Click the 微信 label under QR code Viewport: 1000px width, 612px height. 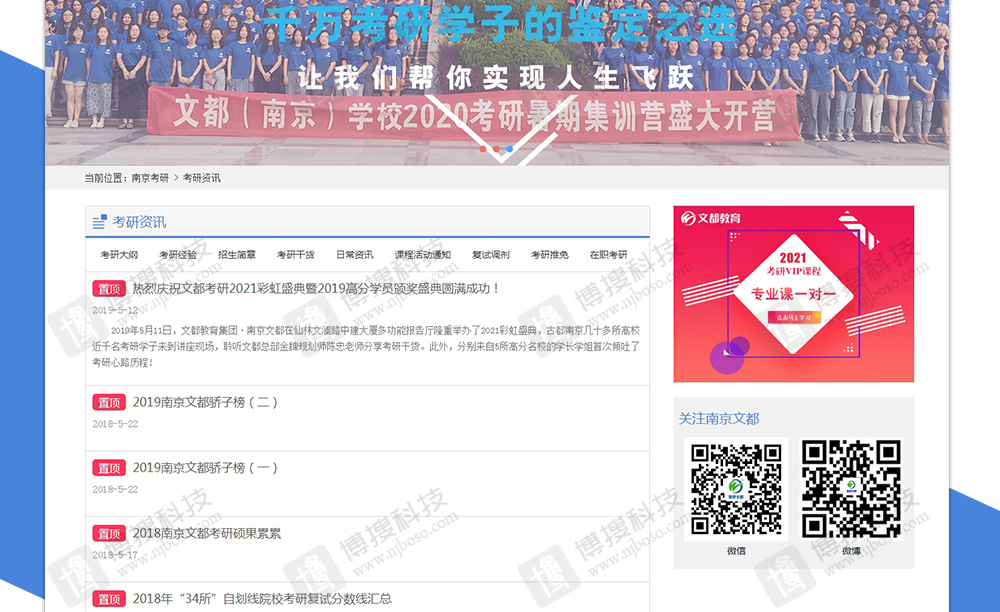point(736,551)
